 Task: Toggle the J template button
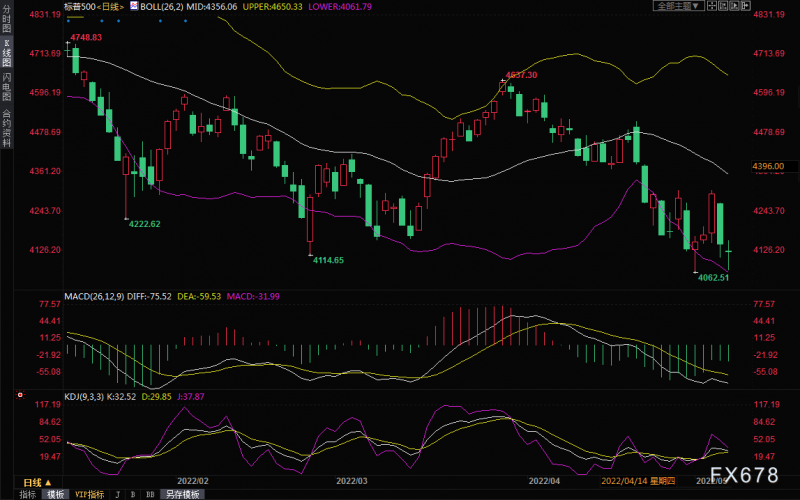(118, 494)
